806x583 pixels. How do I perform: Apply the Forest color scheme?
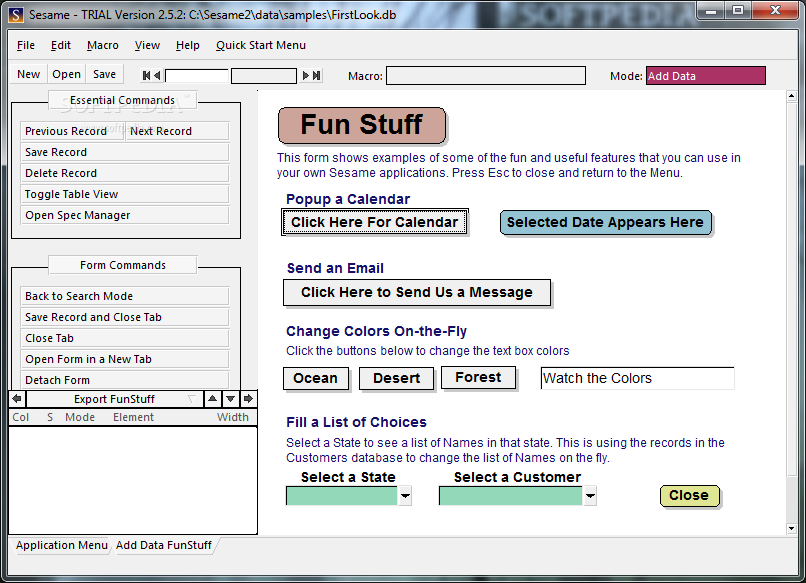pyautogui.click(x=478, y=377)
